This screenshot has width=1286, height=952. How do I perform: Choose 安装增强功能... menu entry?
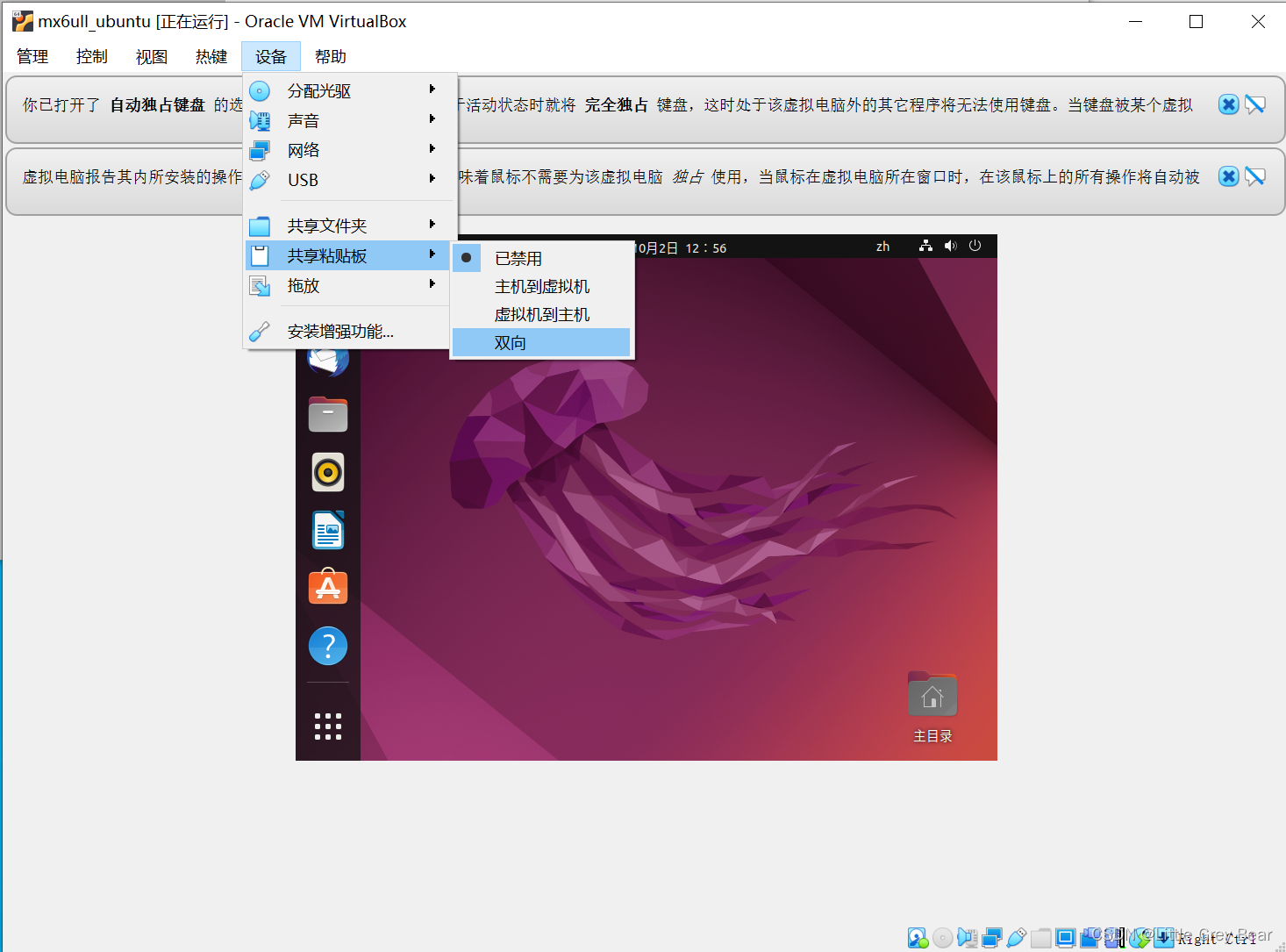click(347, 331)
